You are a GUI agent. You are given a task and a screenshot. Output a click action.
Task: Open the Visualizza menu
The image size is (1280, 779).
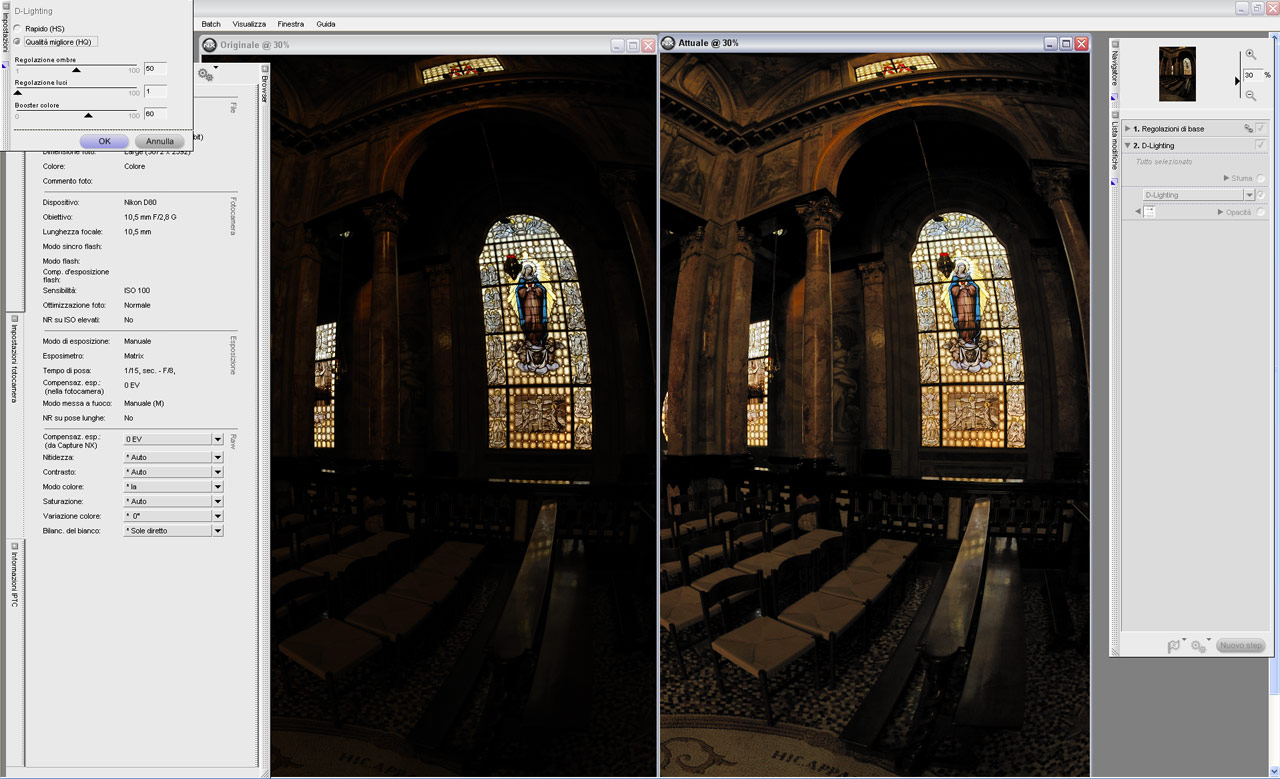249,24
